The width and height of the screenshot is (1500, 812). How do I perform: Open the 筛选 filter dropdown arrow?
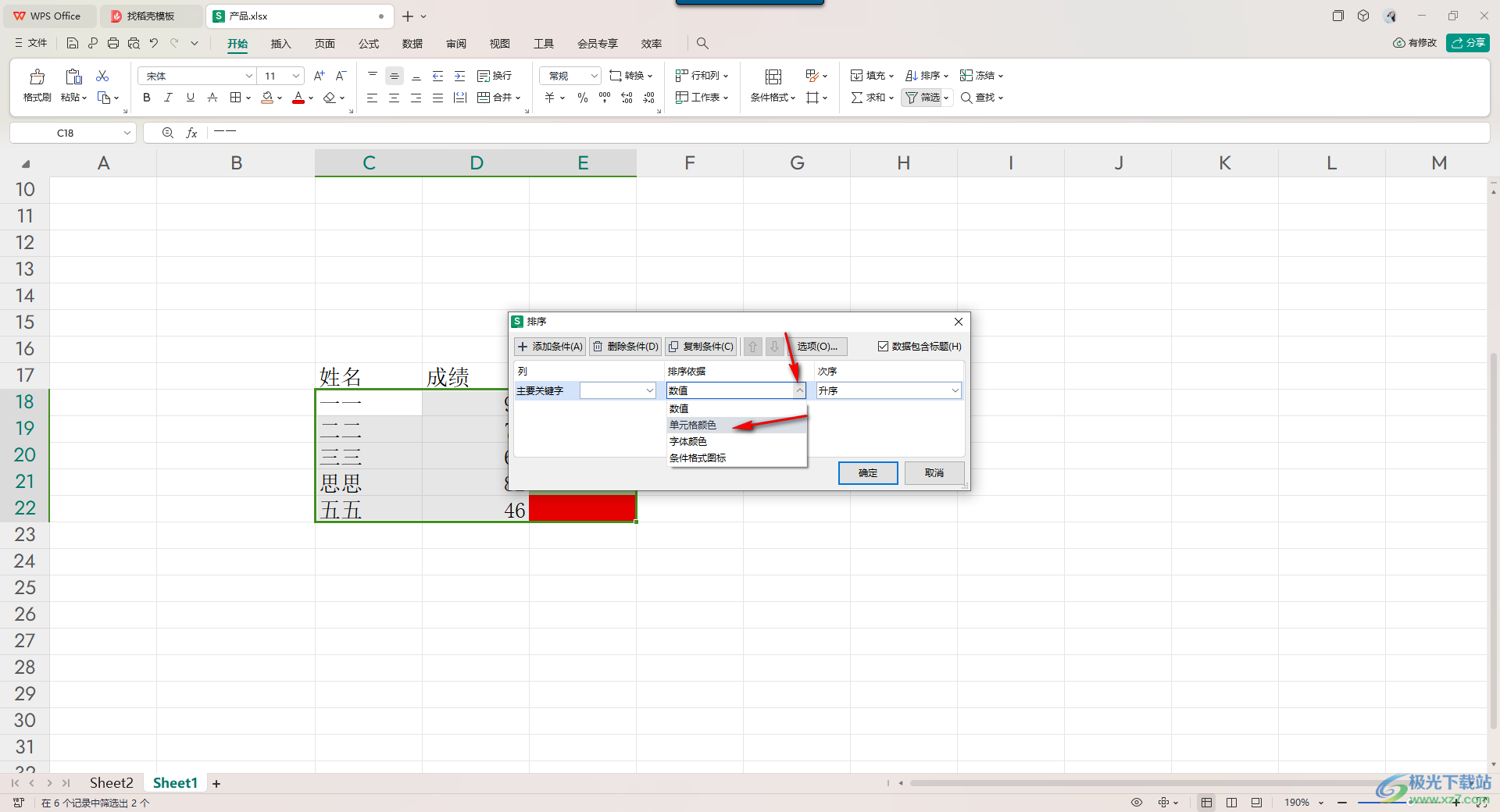click(x=946, y=98)
